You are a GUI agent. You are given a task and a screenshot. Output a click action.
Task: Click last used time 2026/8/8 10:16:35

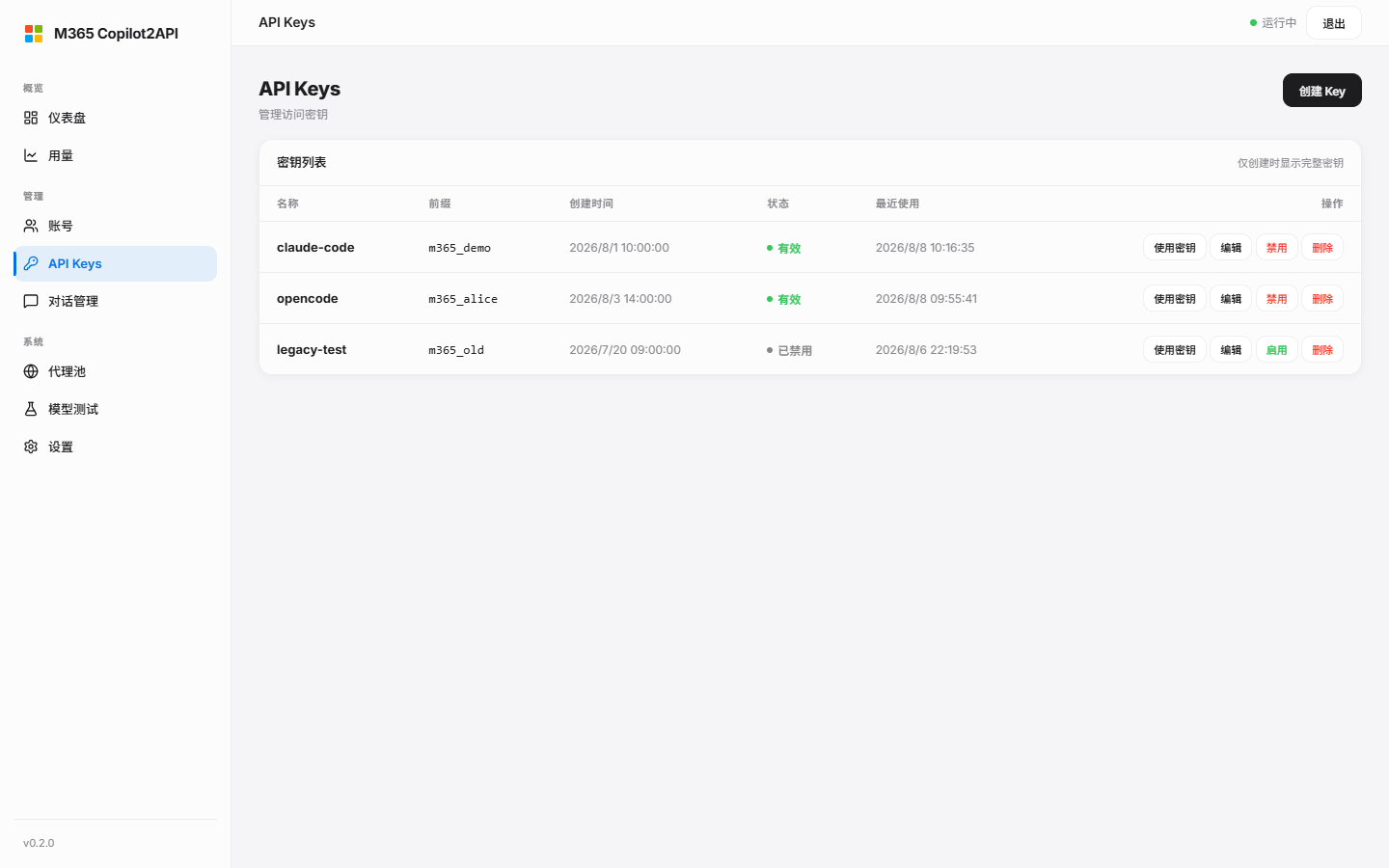(925, 248)
